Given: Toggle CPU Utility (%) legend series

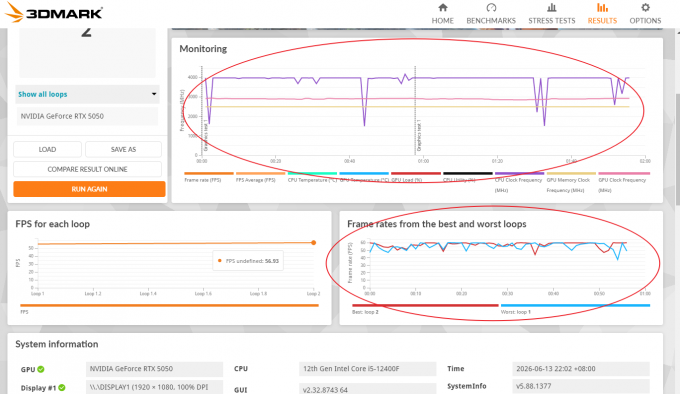Looking at the screenshot, I should click(468, 177).
